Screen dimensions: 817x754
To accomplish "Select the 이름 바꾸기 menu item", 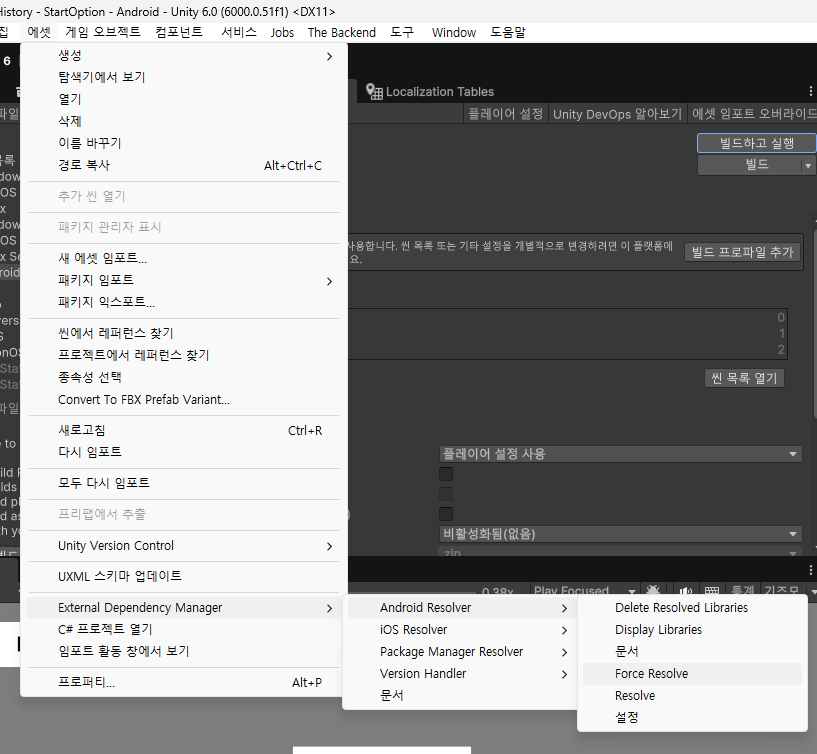I will click(184, 143).
